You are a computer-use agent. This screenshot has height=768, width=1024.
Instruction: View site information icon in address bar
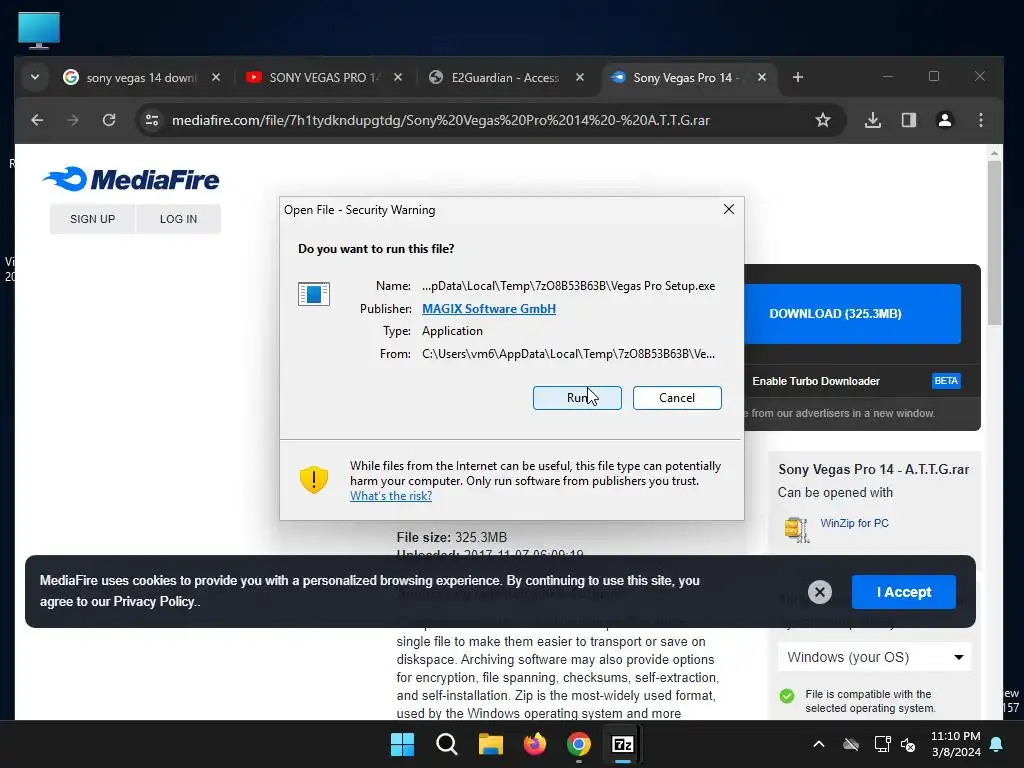(152, 120)
